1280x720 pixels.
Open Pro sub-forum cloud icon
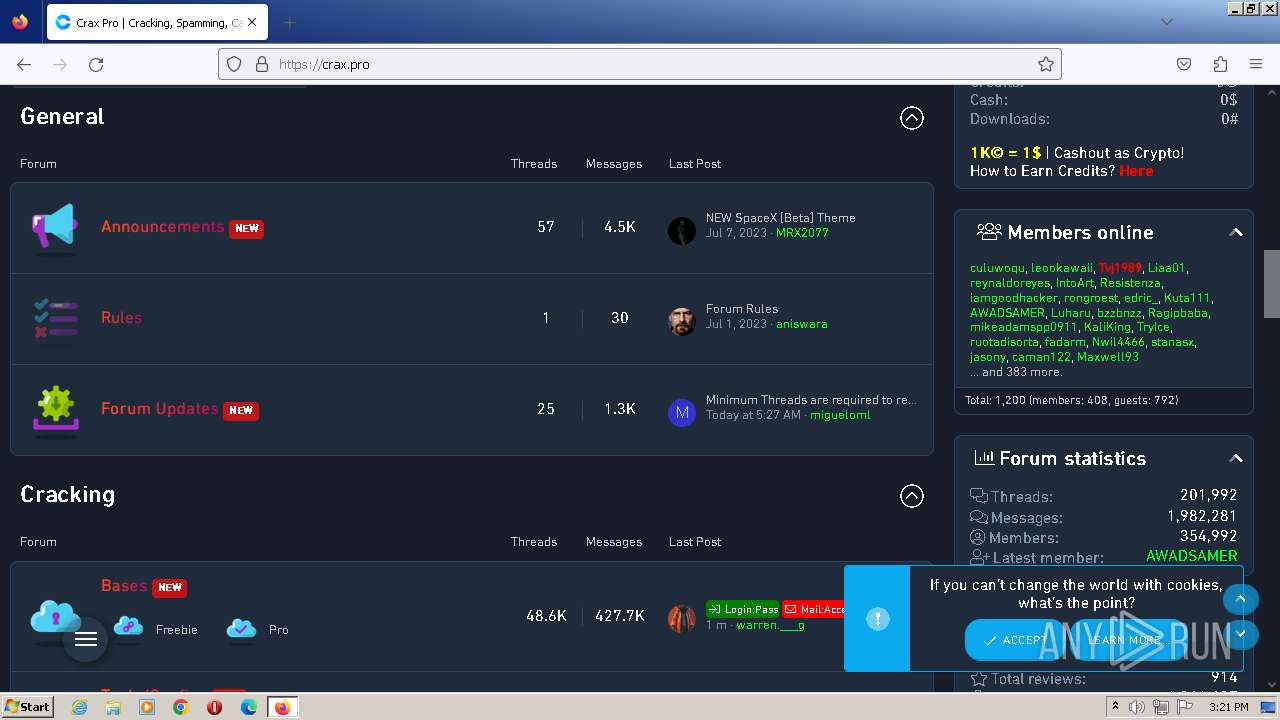coord(241,628)
